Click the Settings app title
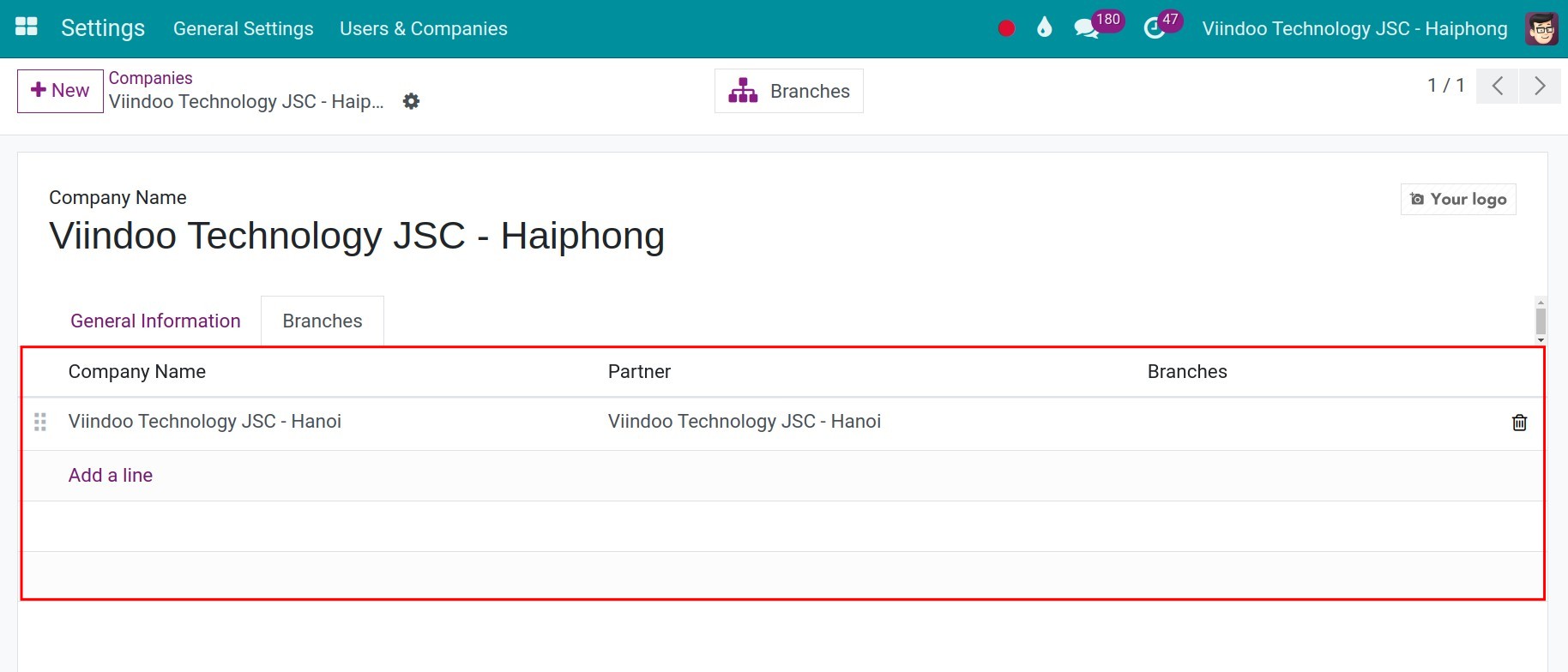 click(103, 27)
